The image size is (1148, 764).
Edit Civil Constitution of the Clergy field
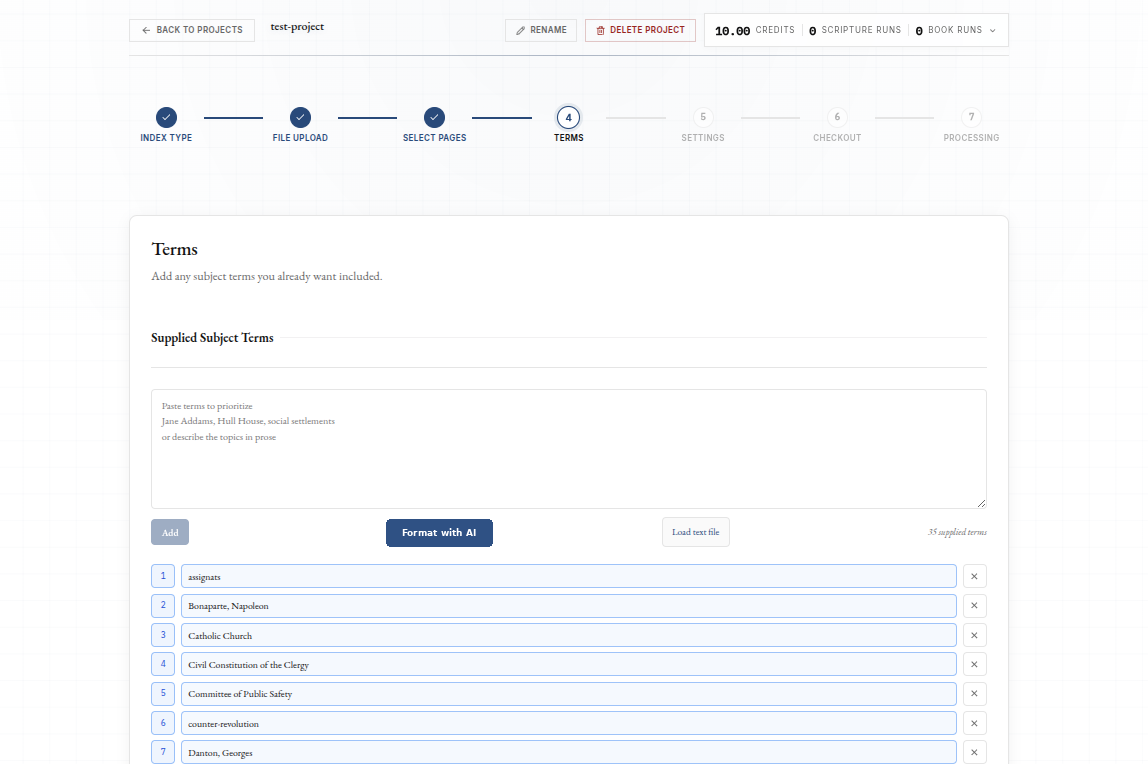coord(569,664)
